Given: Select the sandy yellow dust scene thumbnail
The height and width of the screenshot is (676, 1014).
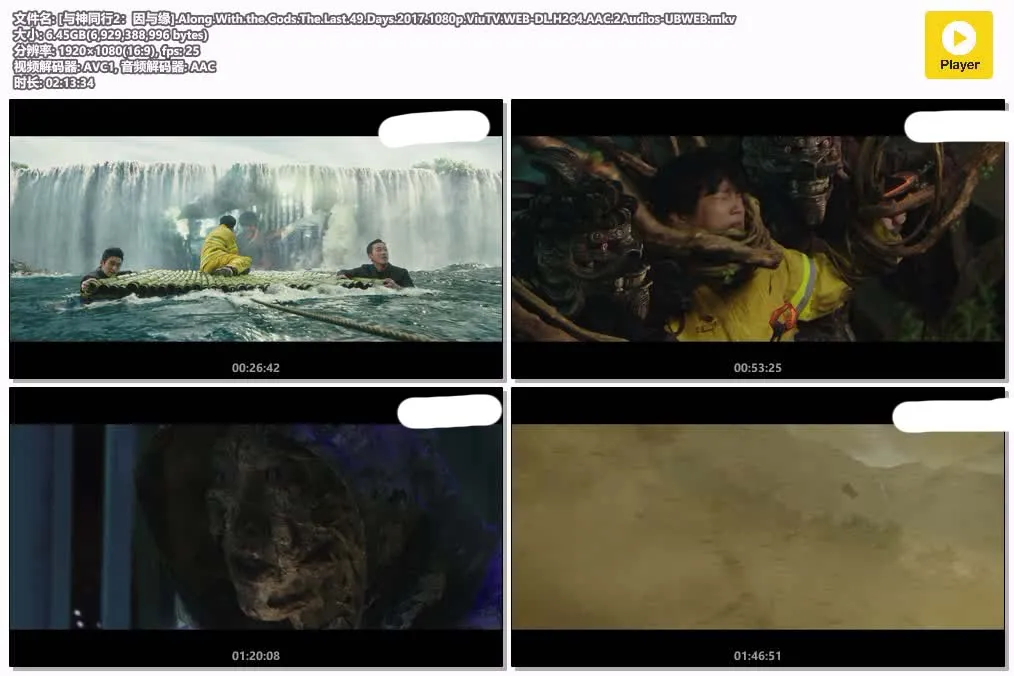Looking at the screenshot, I should [757, 527].
